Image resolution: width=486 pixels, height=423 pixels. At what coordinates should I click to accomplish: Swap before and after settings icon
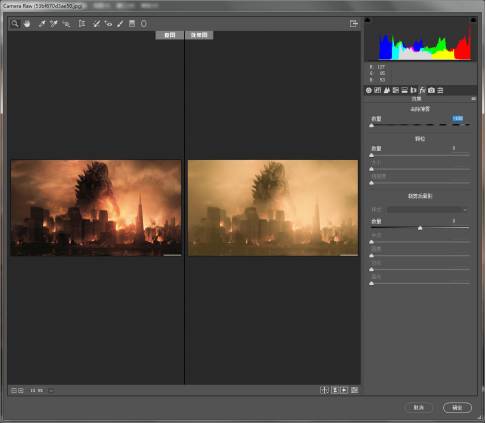click(x=335, y=390)
